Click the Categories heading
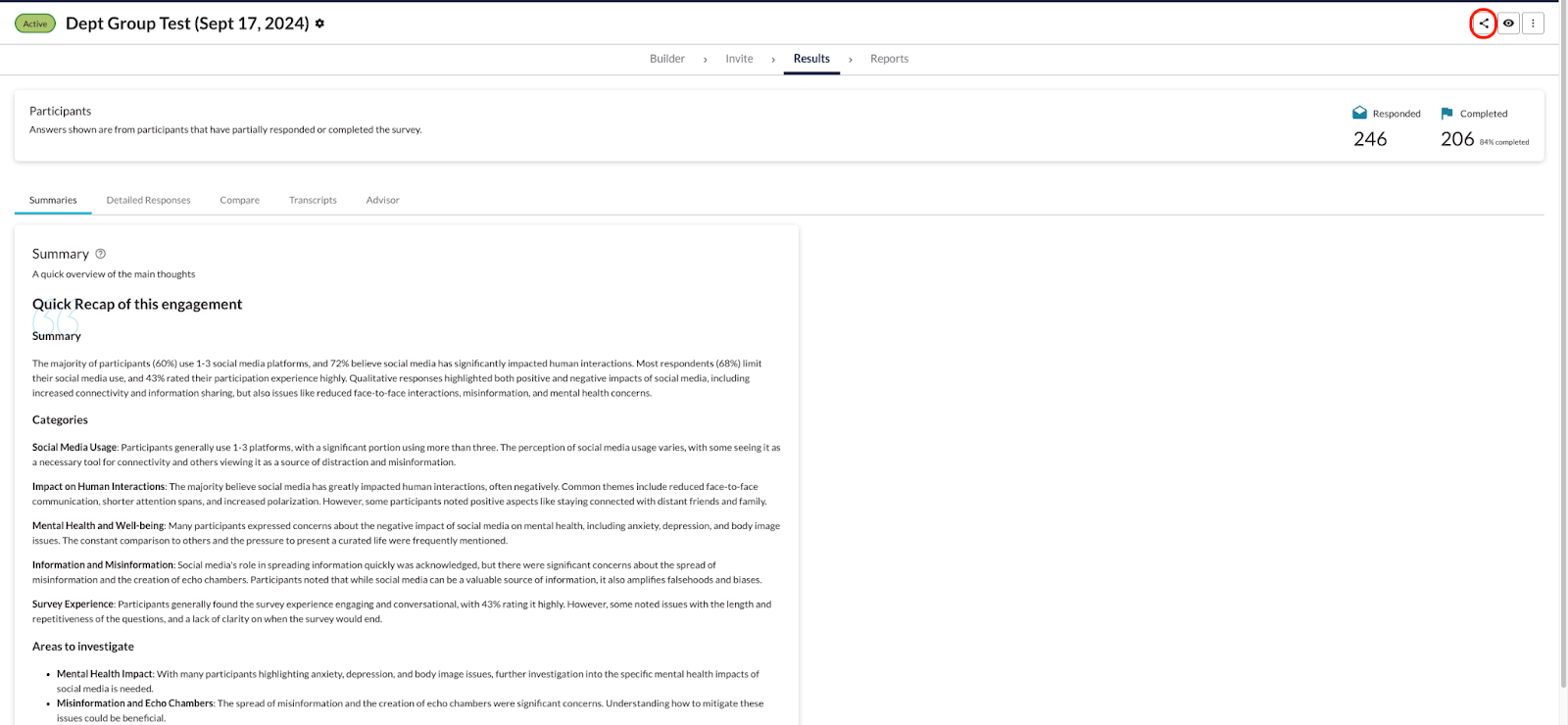The image size is (1568, 725). [x=60, y=419]
